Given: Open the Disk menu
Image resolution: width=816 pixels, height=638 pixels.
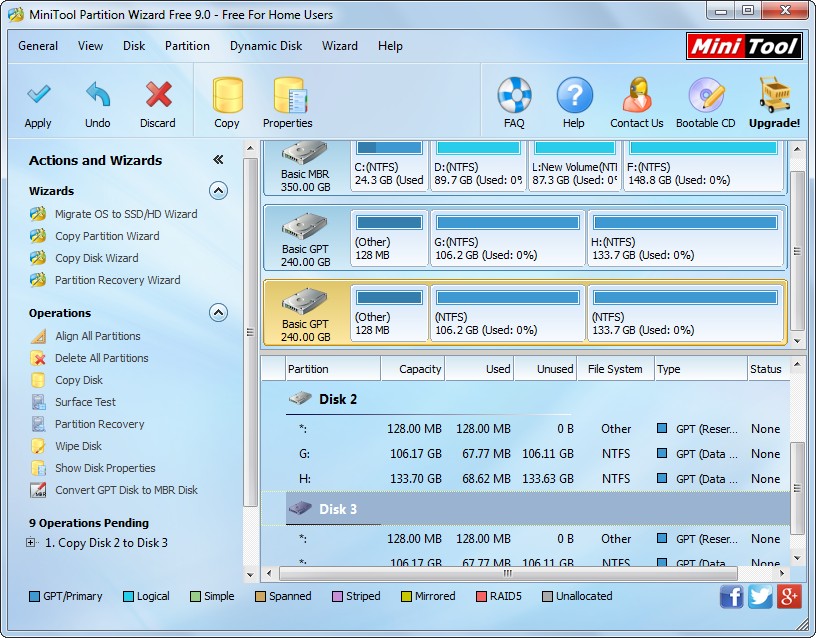Looking at the screenshot, I should pyautogui.click(x=134, y=46).
